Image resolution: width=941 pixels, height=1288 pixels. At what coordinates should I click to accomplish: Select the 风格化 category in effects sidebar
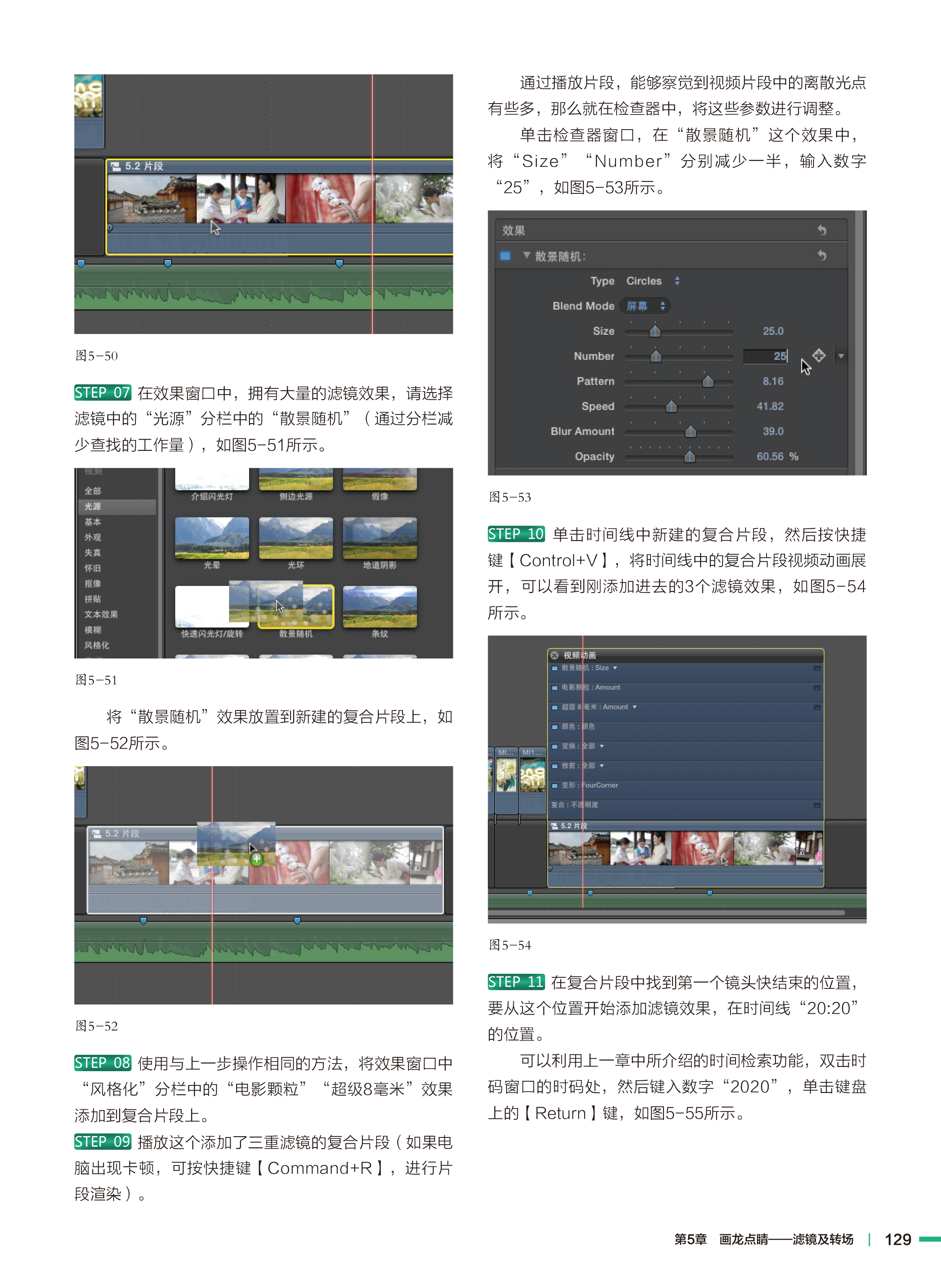[97, 645]
